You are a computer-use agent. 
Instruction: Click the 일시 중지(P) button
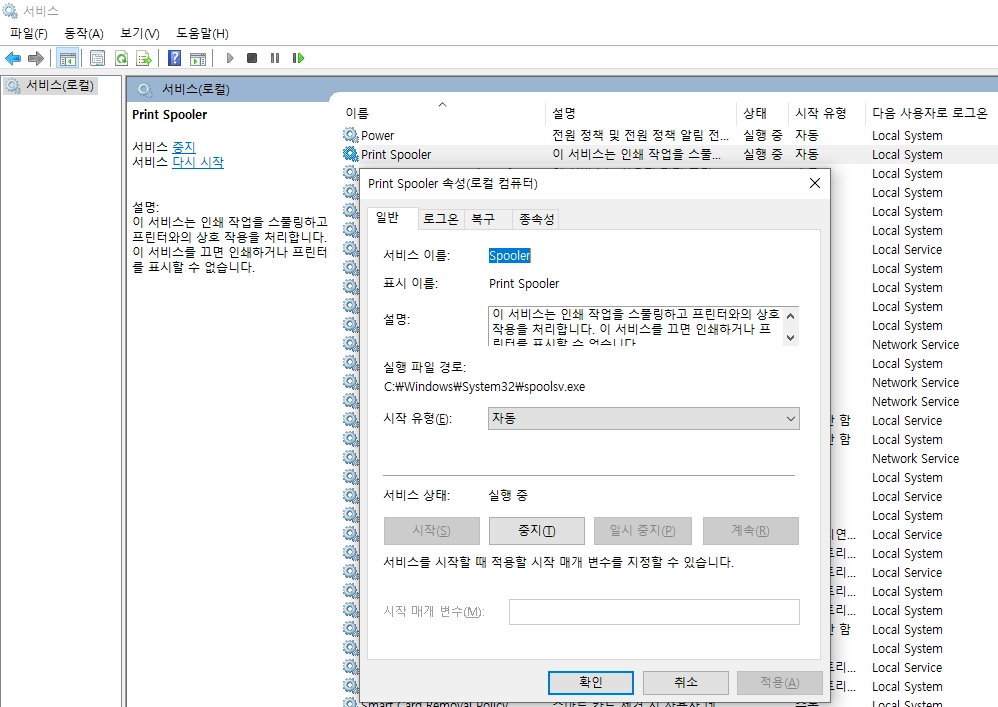642,531
